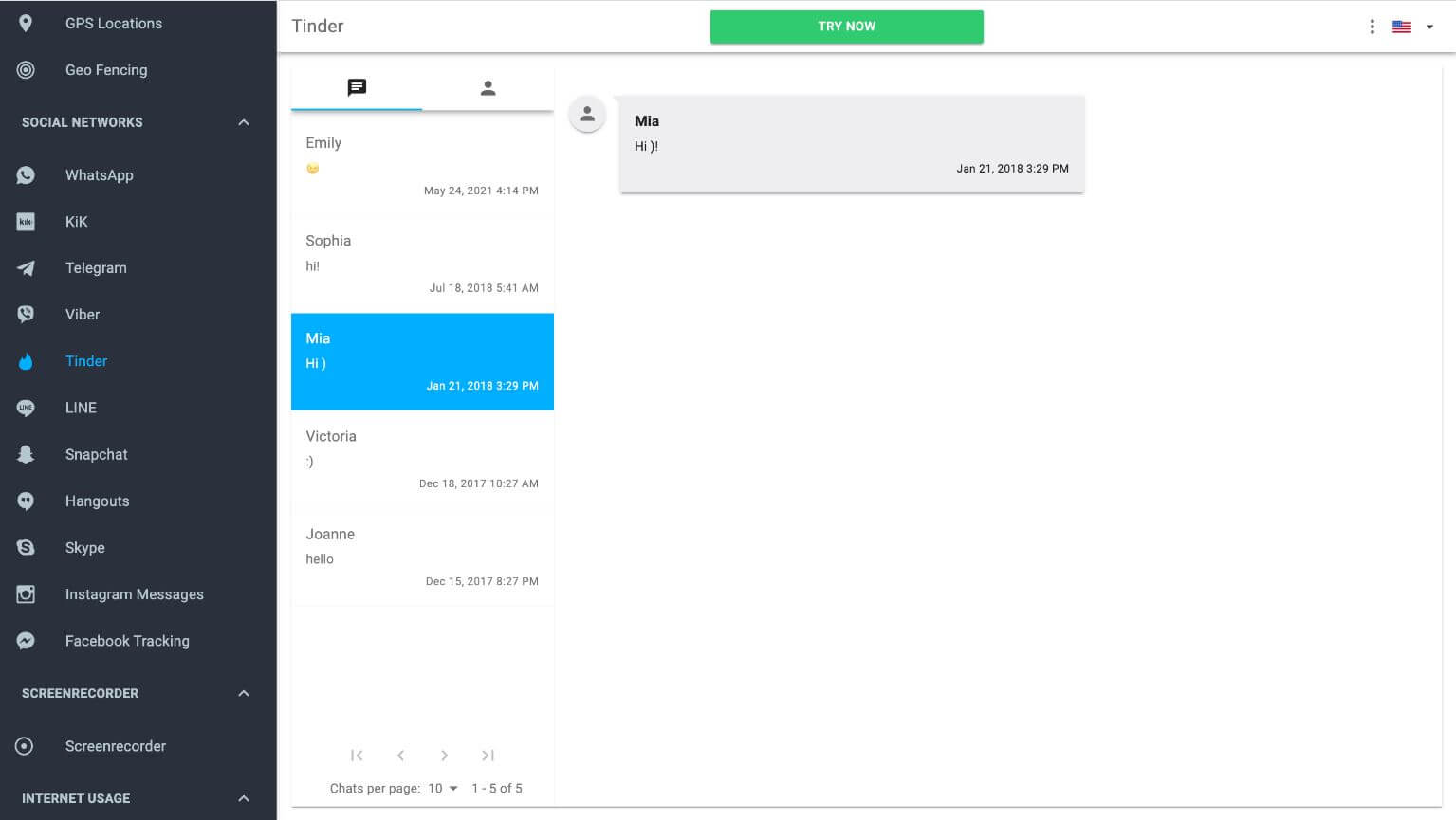This screenshot has width=1456, height=820.
Task: Click the Try Now button
Action: (x=846, y=27)
